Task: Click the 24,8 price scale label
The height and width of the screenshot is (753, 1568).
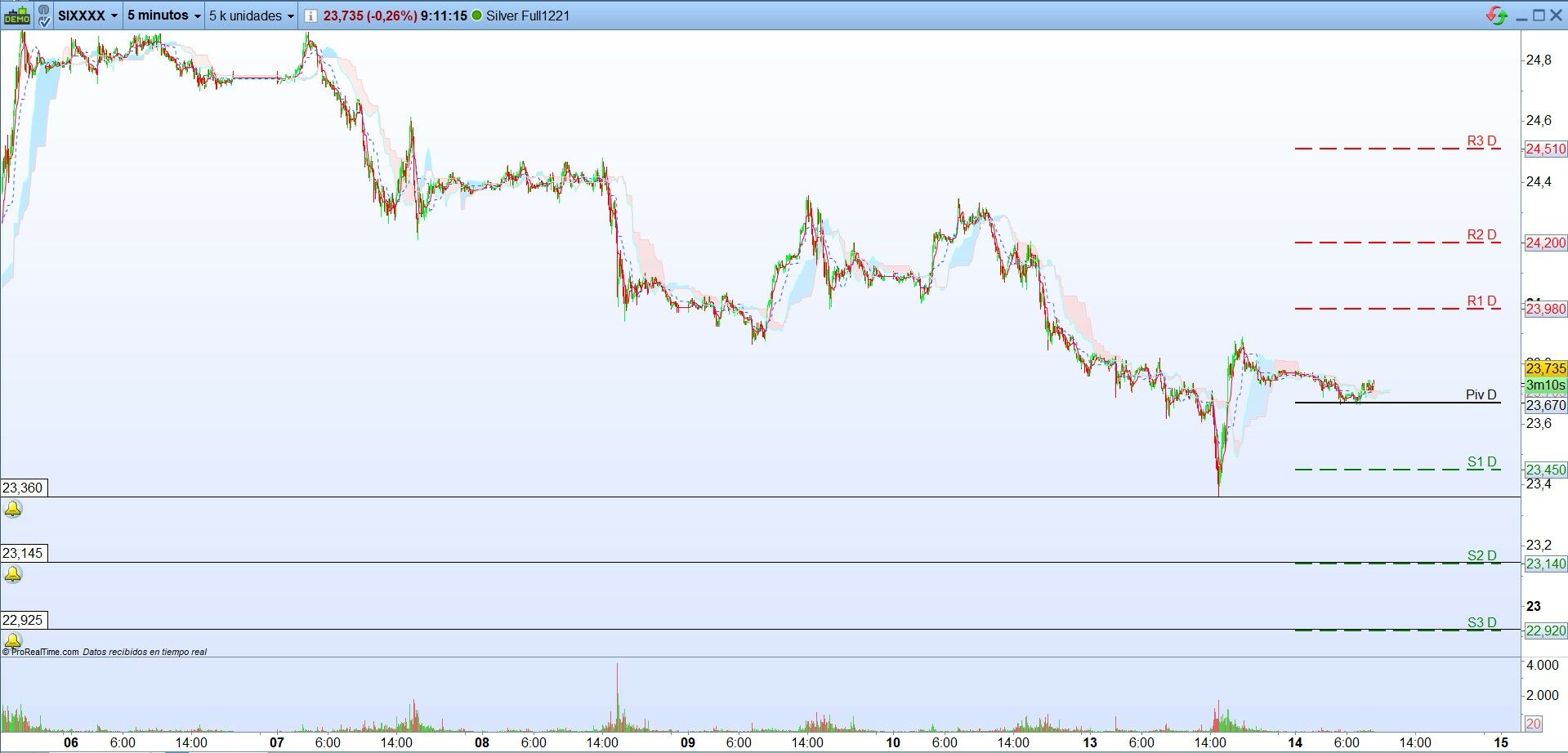Action: point(1539,60)
